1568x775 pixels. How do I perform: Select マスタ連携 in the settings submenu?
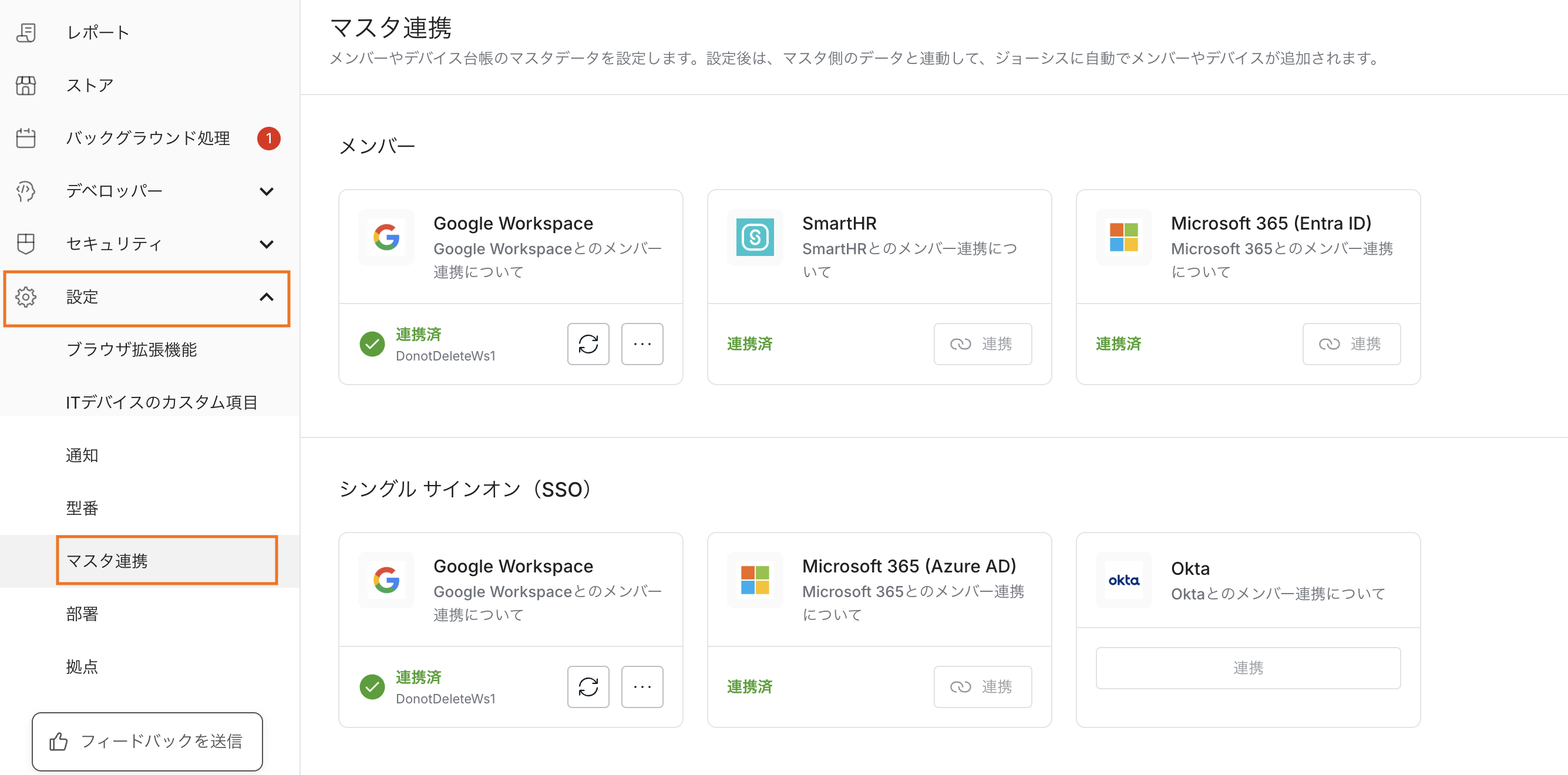(106, 560)
